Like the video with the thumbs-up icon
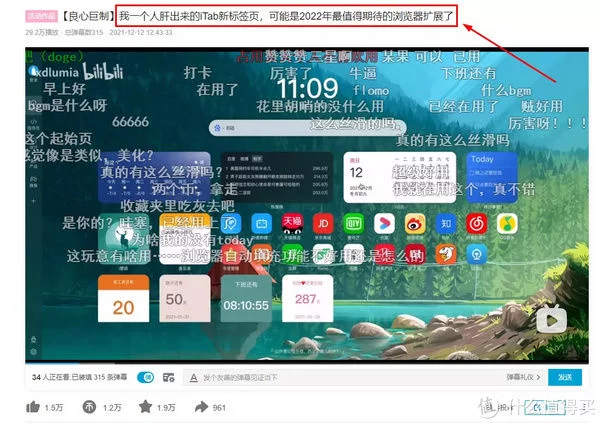 click(33, 407)
